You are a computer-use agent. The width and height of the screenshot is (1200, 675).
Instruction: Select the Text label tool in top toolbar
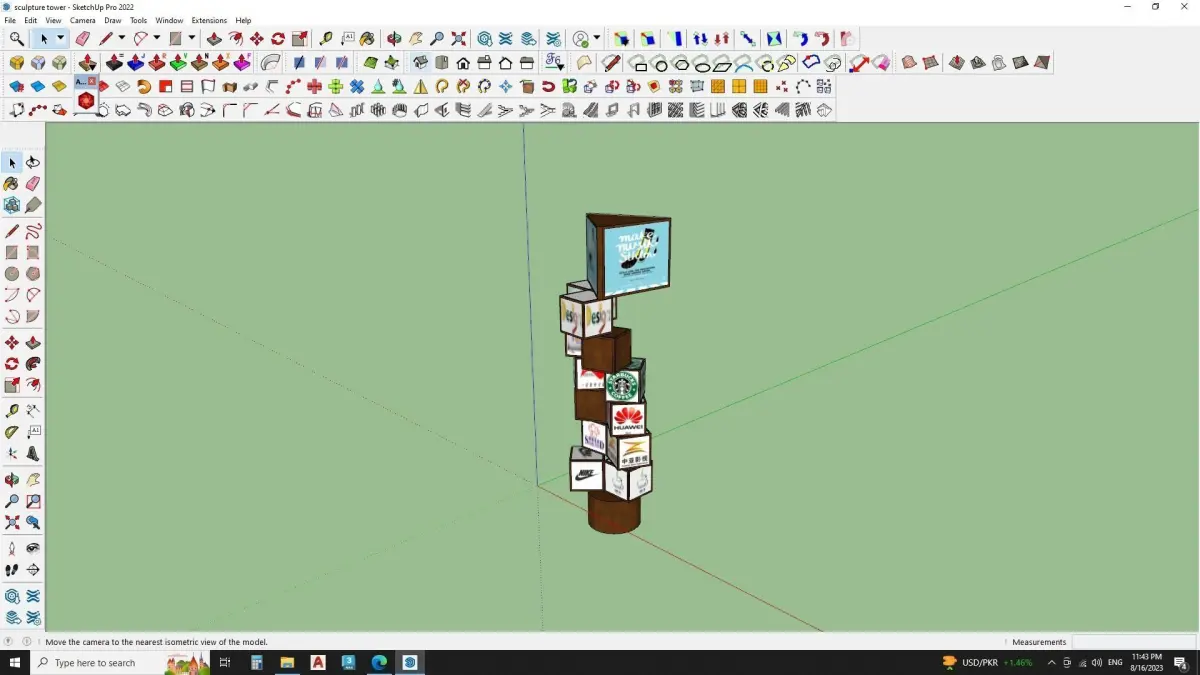tap(347, 39)
